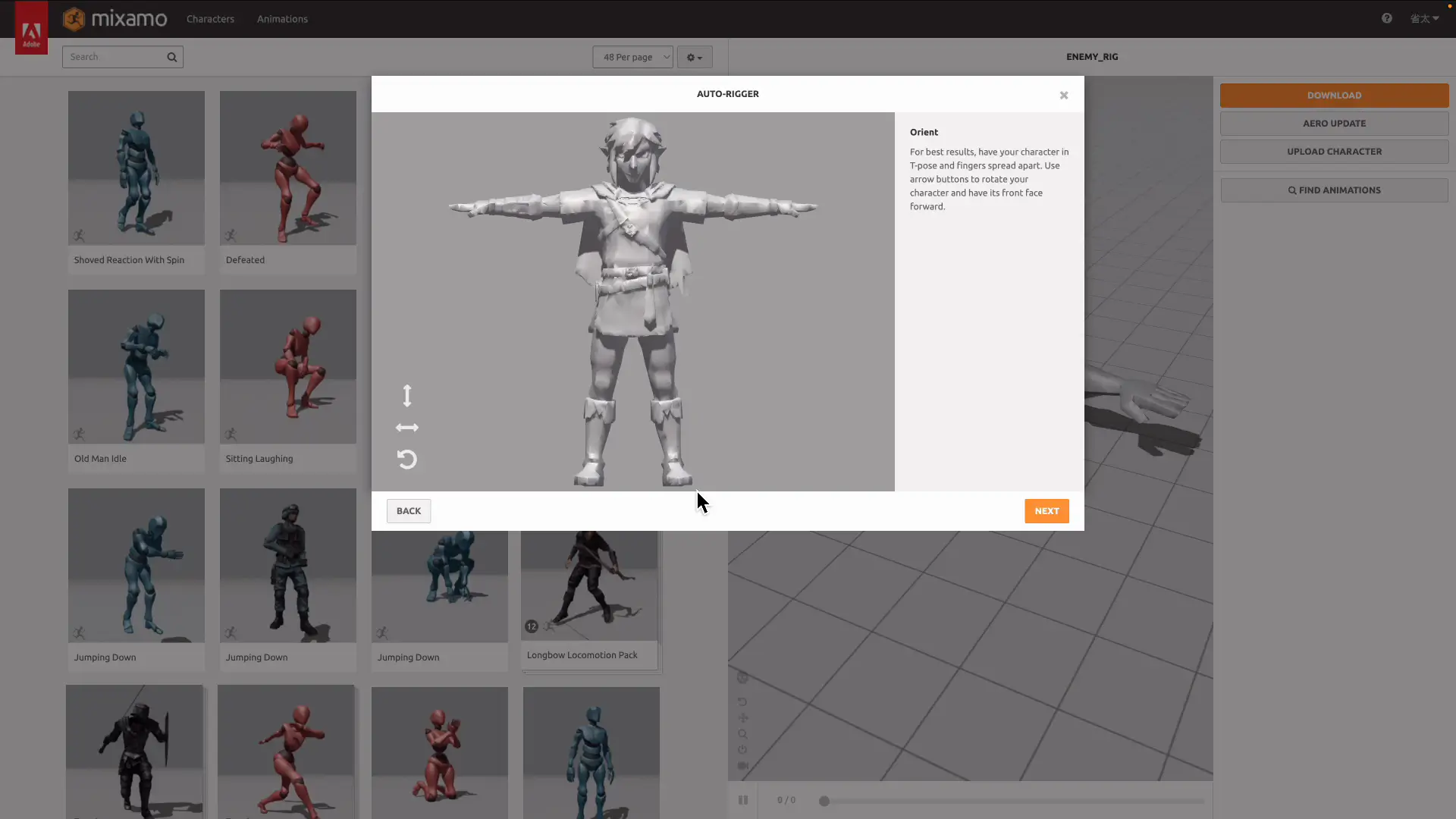Click the Old Man Idle label

100,459
